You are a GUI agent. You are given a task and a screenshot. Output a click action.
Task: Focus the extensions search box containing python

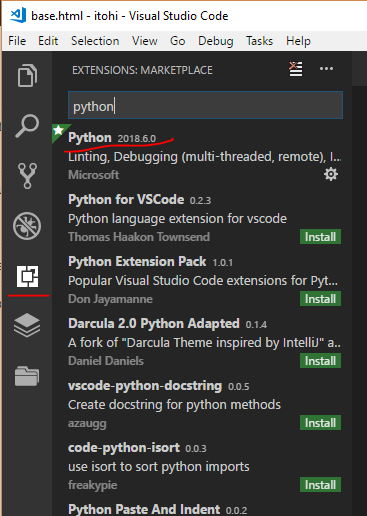(x=205, y=105)
